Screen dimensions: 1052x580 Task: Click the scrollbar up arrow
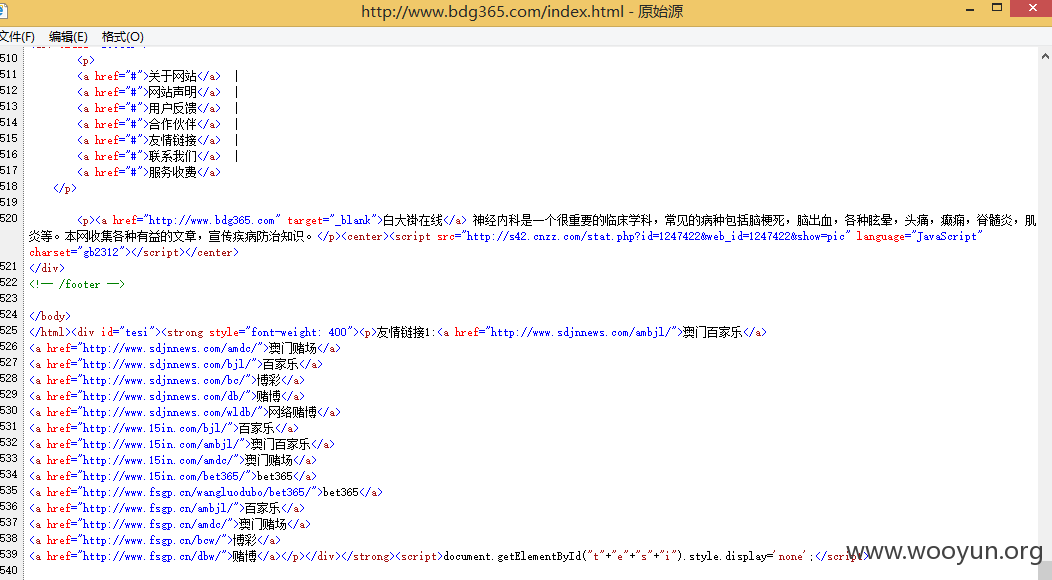point(1045,57)
